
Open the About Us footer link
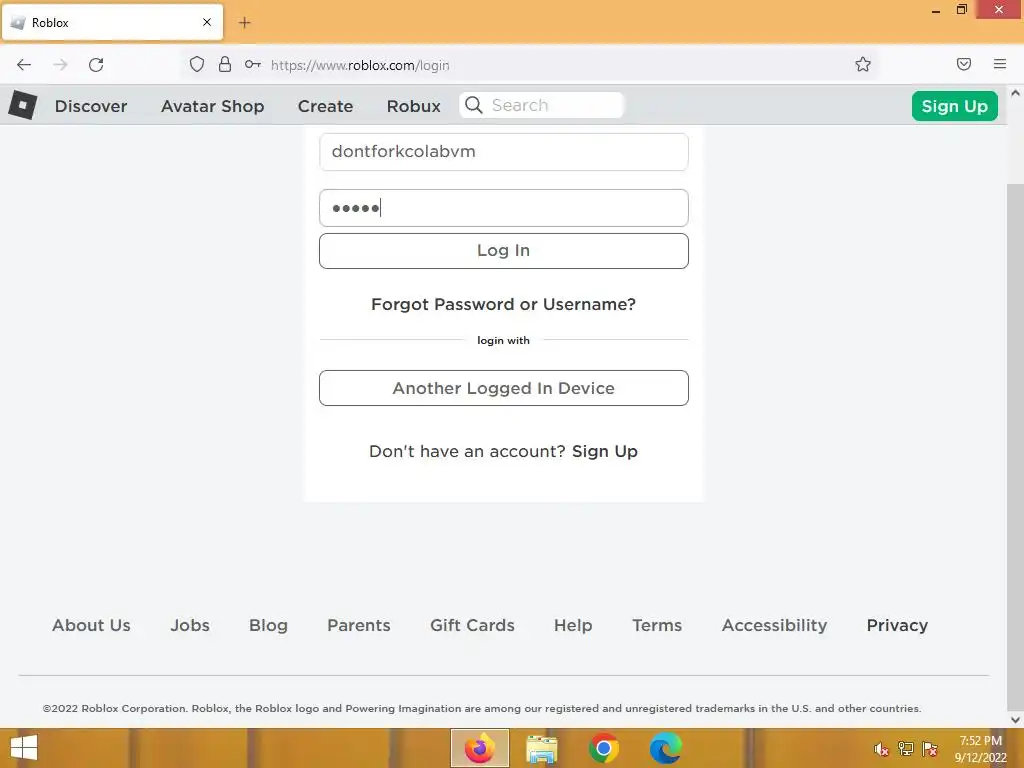click(x=91, y=625)
